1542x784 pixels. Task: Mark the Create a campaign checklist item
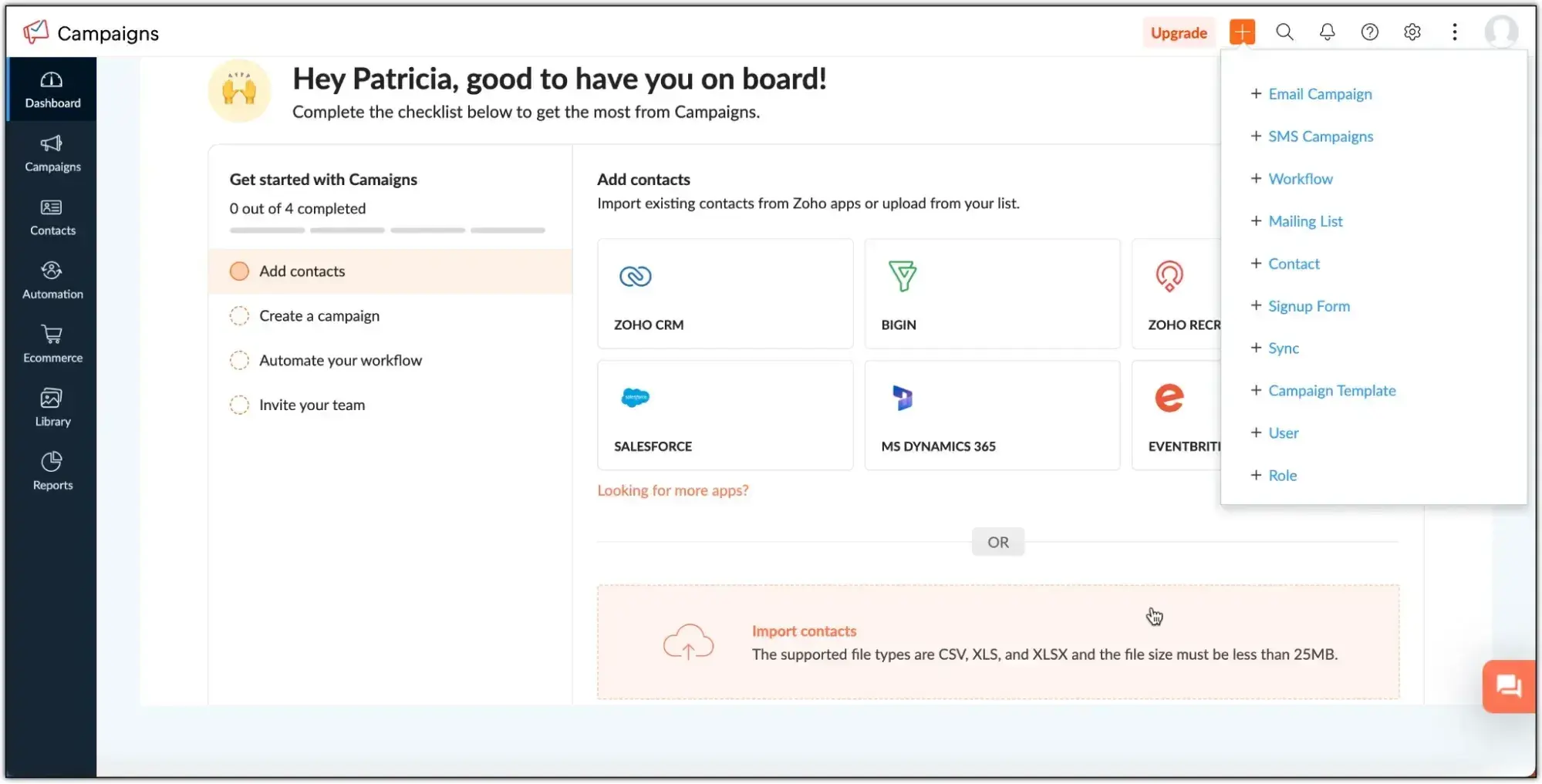click(239, 315)
